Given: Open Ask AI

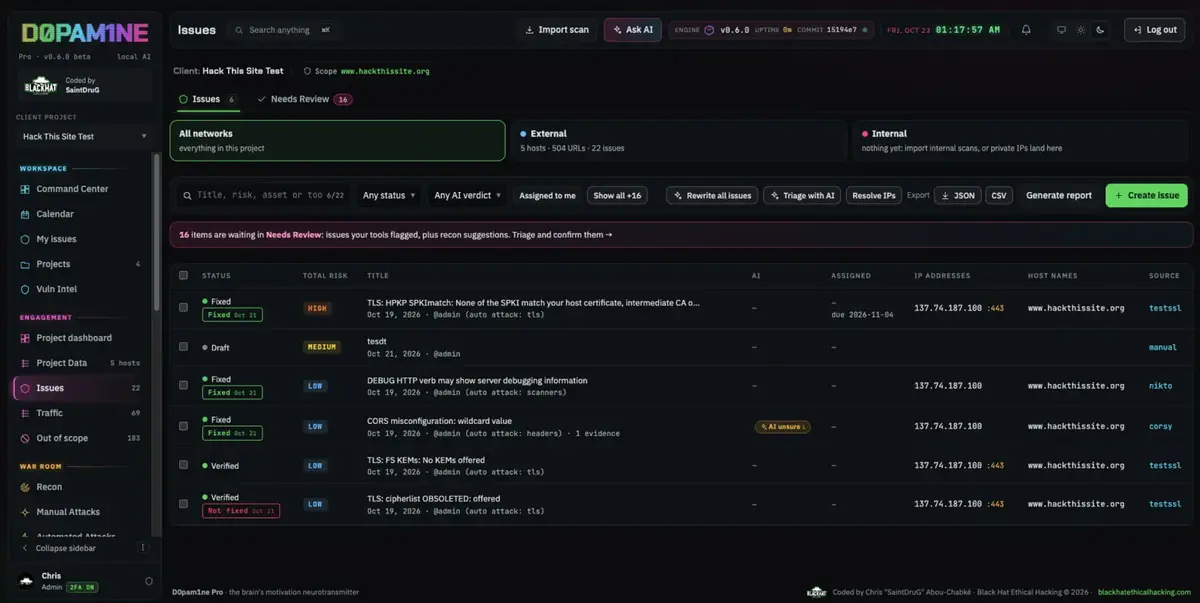Looking at the screenshot, I should (632, 30).
